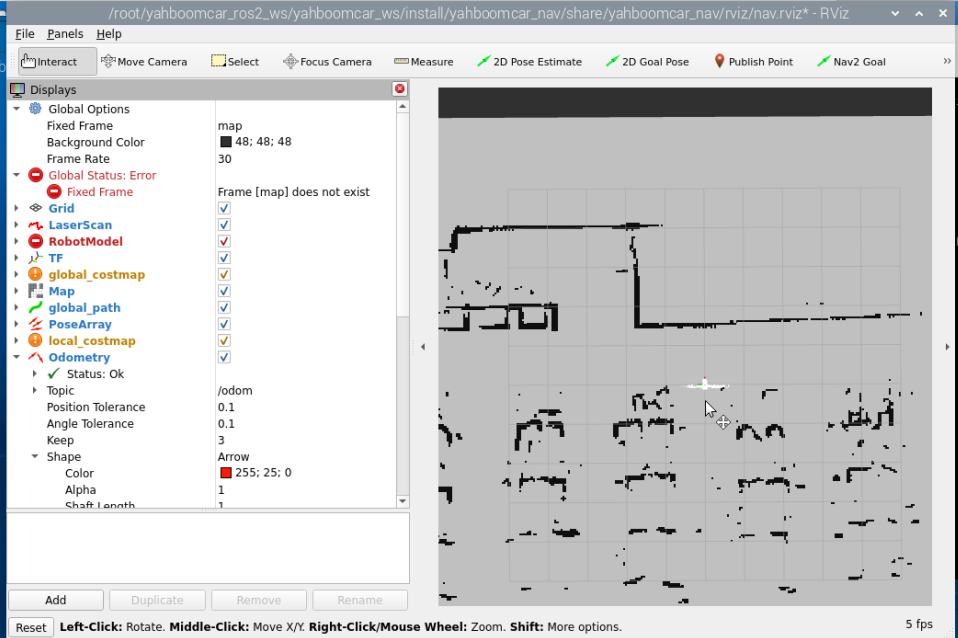Disable the global_costmap display checkbox
The height and width of the screenshot is (638, 958).
tap(224, 274)
